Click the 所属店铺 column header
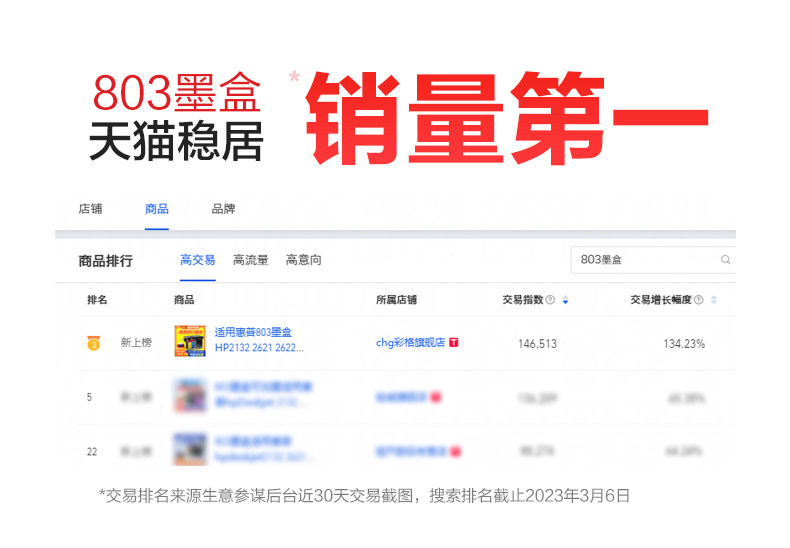 pos(397,300)
